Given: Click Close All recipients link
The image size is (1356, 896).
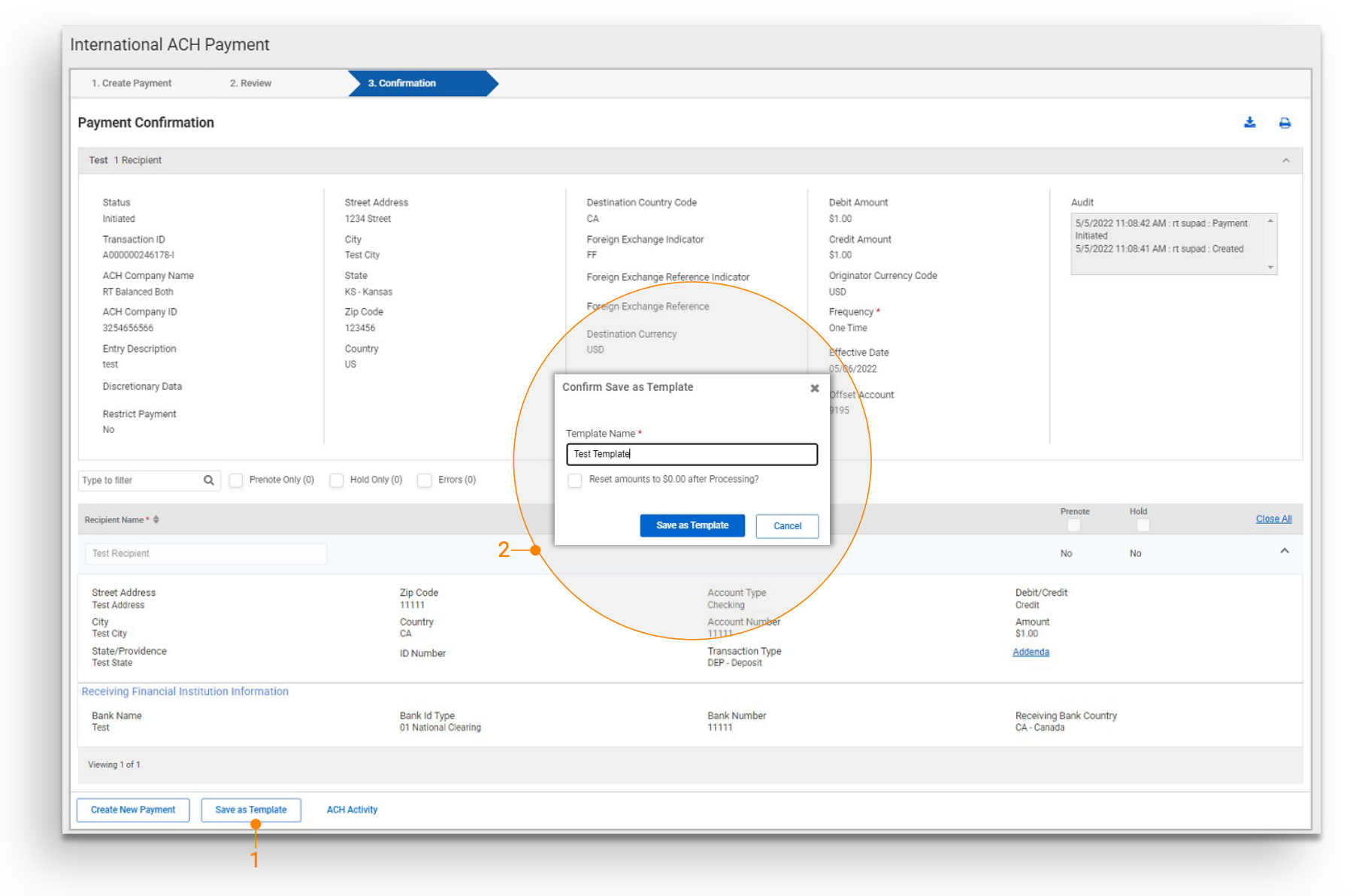Looking at the screenshot, I should coord(1273,519).
